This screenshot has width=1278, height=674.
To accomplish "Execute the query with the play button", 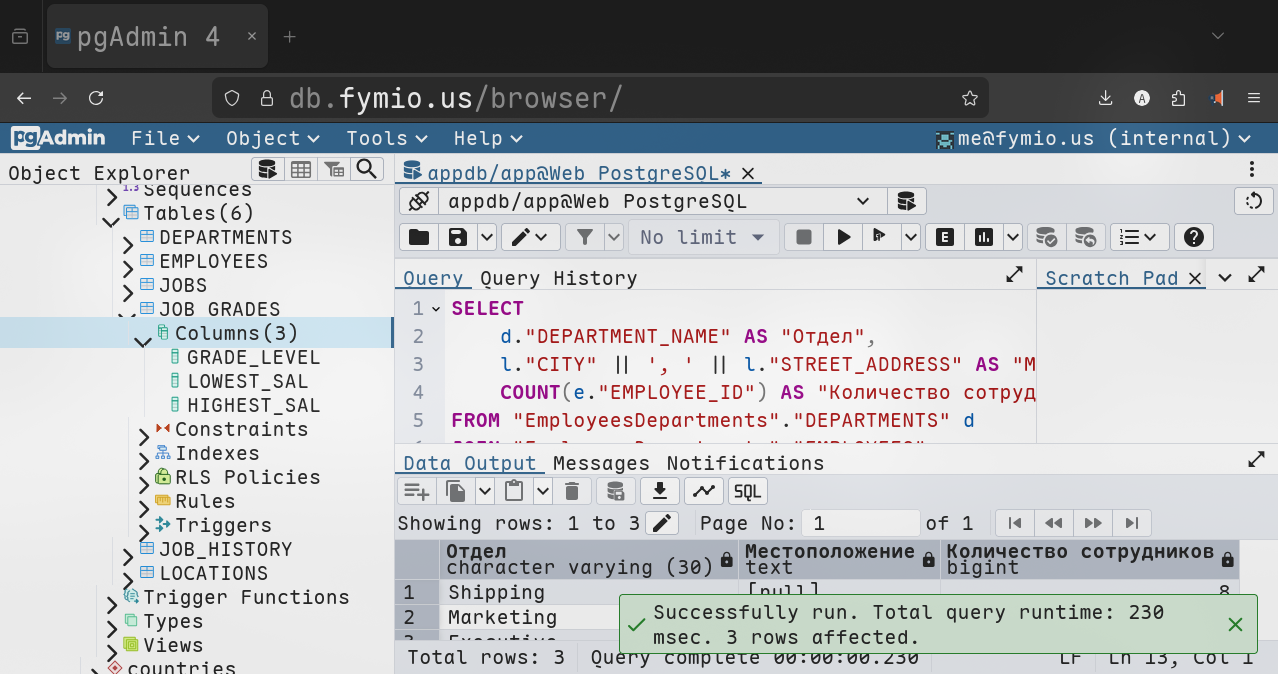I will (x=844, y=237).
